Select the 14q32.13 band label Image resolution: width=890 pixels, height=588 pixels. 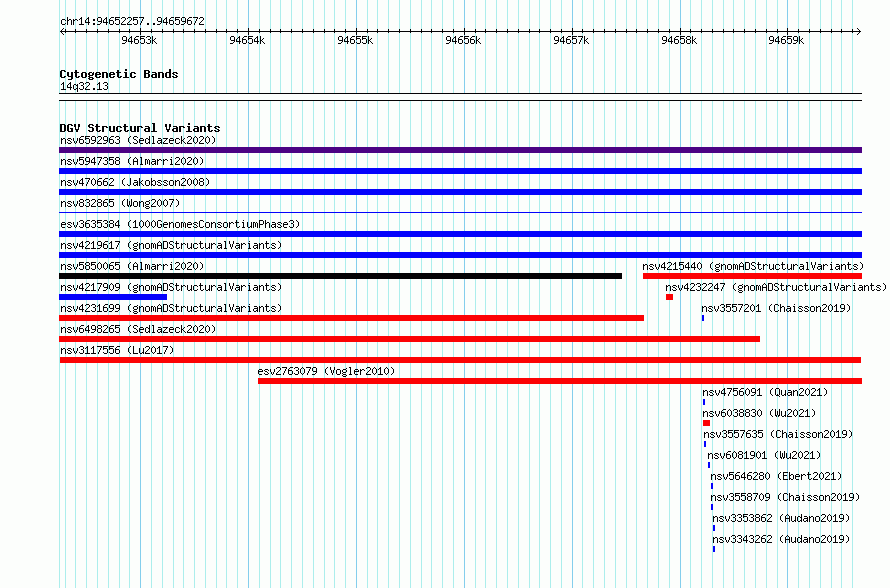(84, 86)
